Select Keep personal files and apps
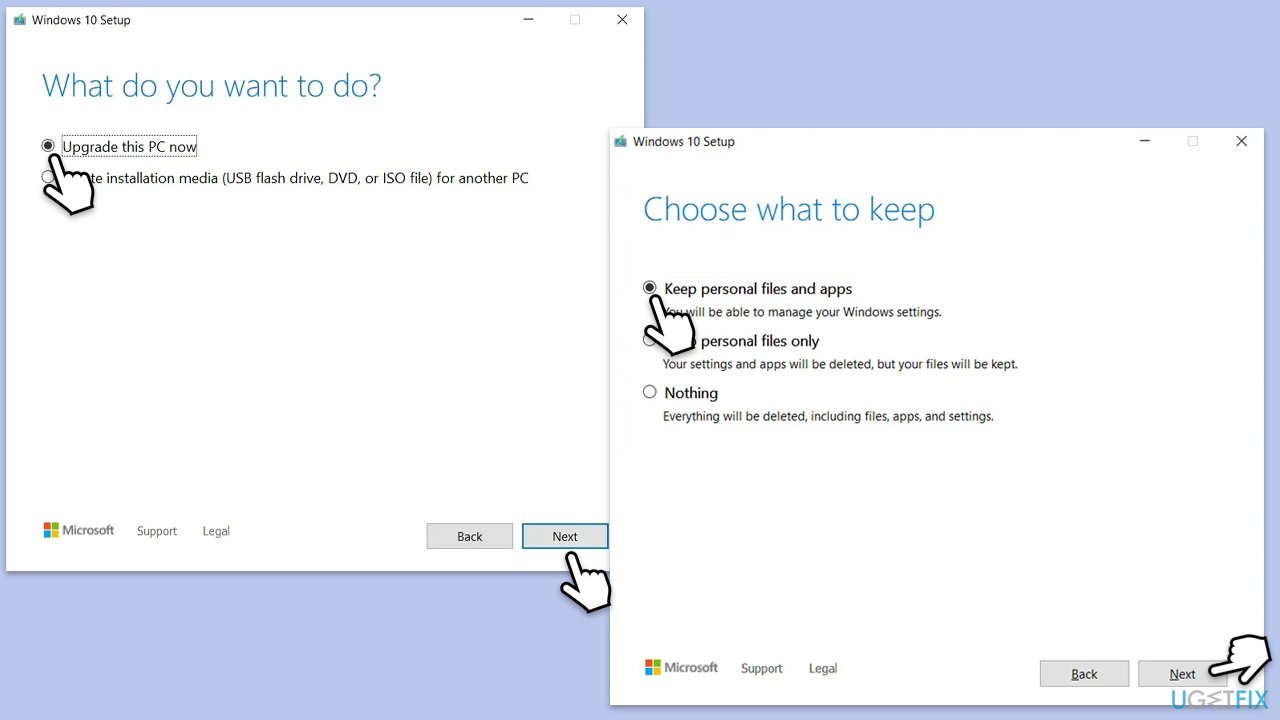The height and width of the screenshot is (720, 1280). point(748,288)
